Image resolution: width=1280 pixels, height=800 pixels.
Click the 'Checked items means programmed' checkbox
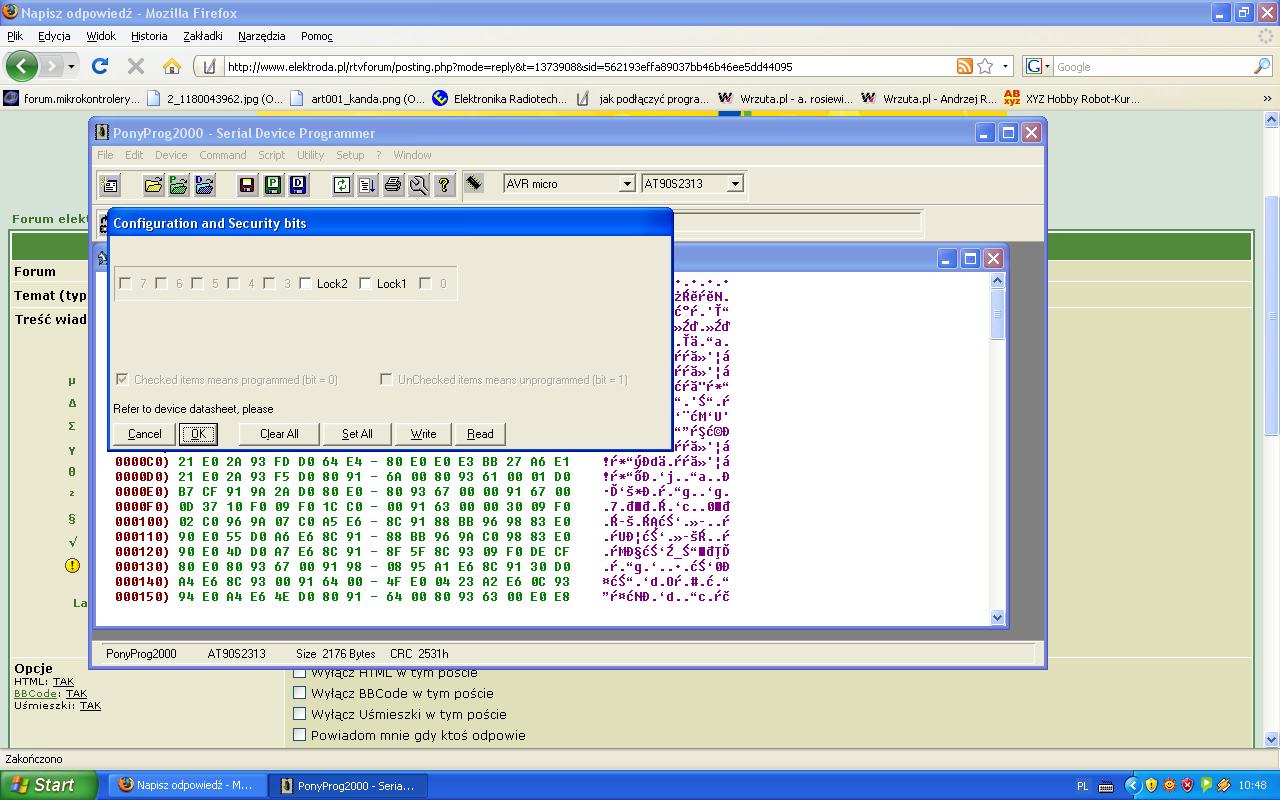point(122,379)
